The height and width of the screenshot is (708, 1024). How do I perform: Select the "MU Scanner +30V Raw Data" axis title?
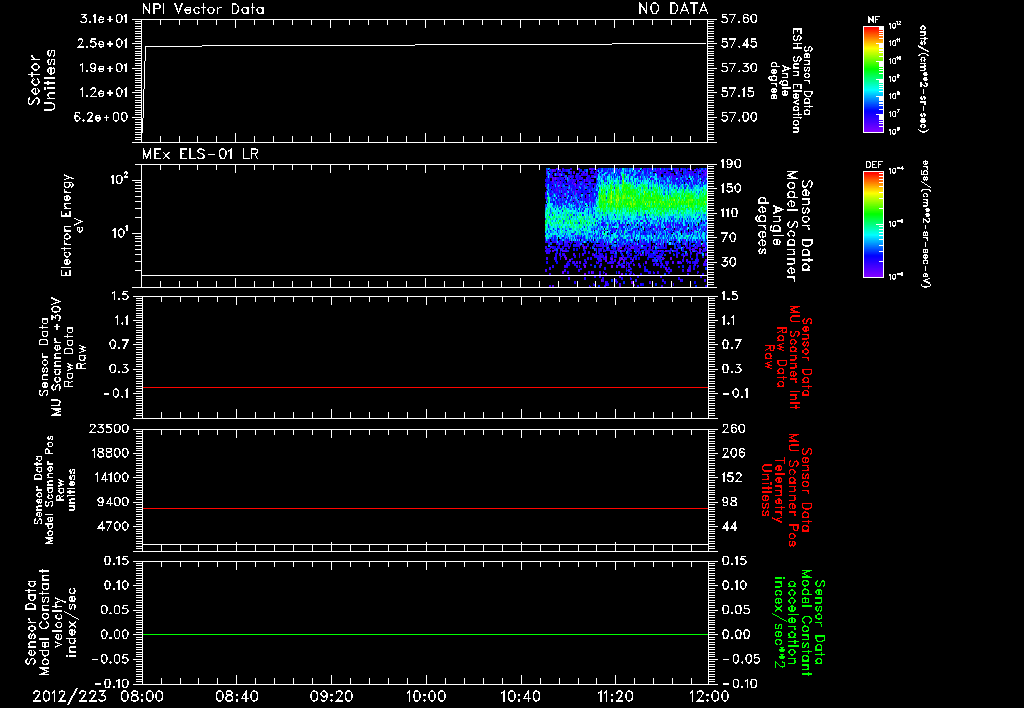tap(63, 357)
